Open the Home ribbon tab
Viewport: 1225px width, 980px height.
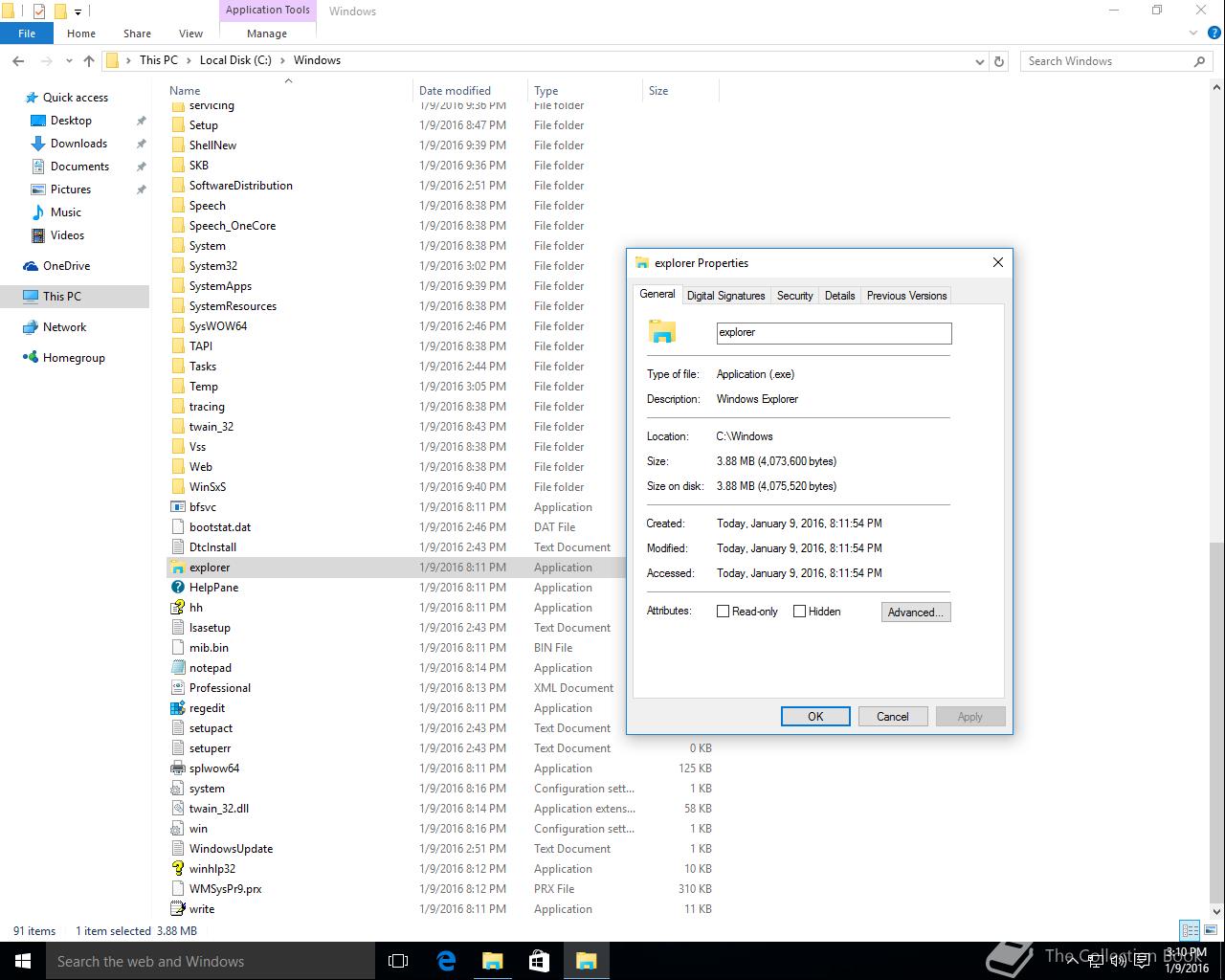pos(81,33)
